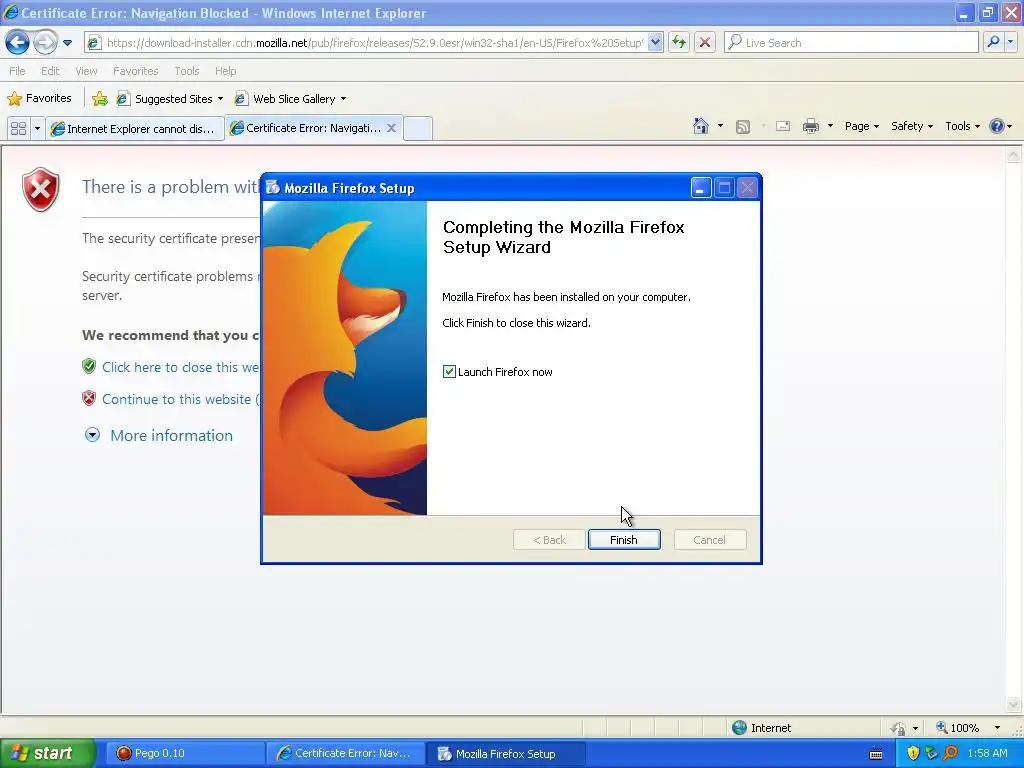Switch to Internet Explorer cannot display tab

pyautogui.click(x=135, y=128)
